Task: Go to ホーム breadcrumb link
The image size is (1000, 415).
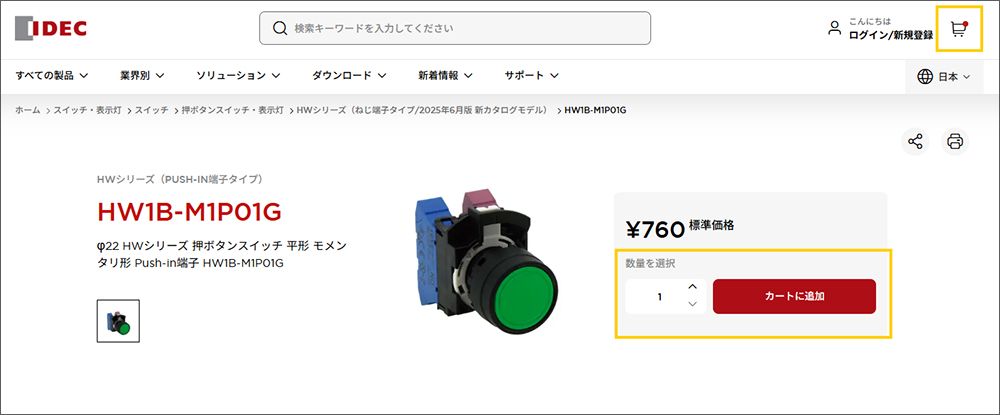Action: [x=27, y=110]
